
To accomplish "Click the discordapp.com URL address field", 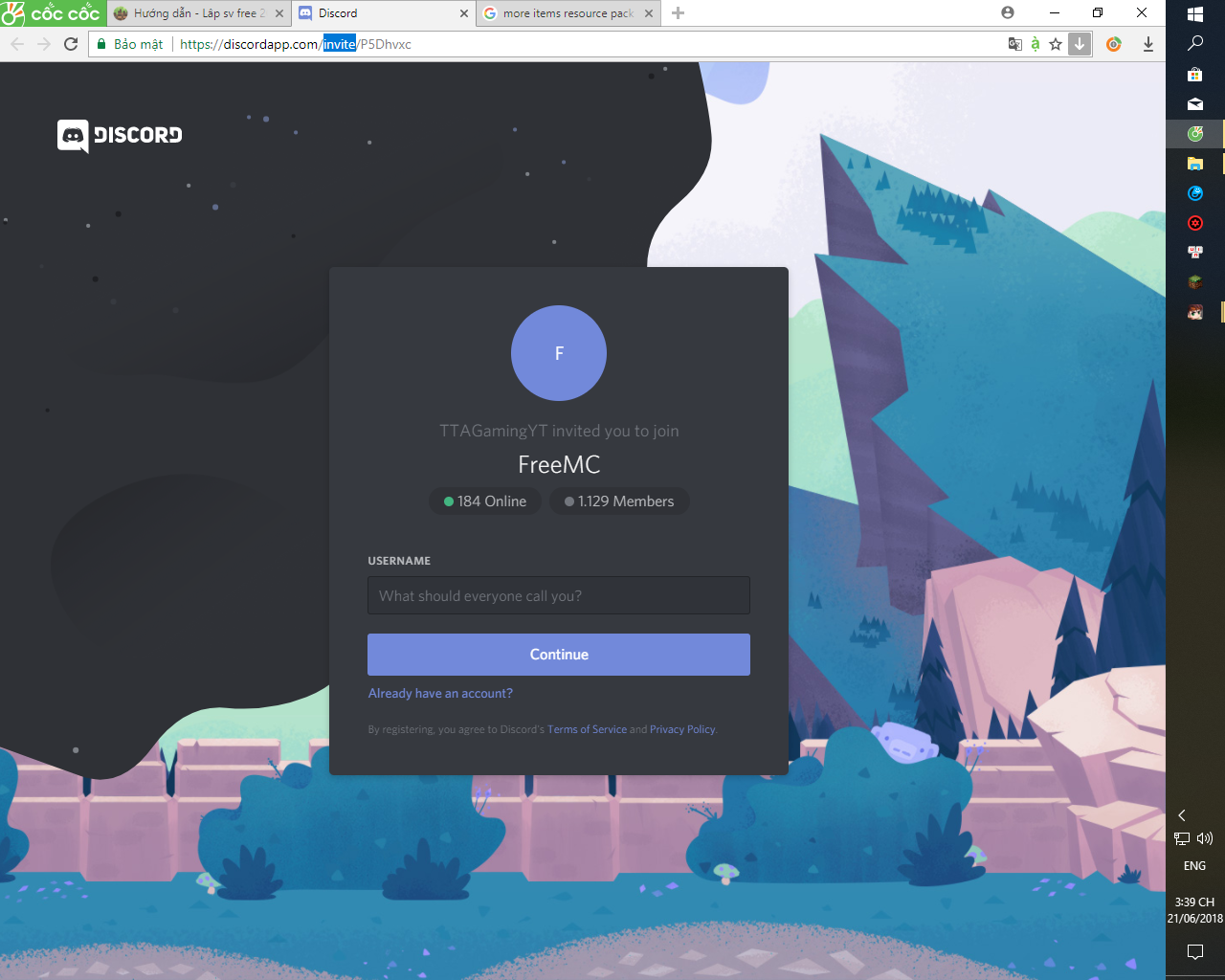I will pyautogui.click(x=589, y=44).
